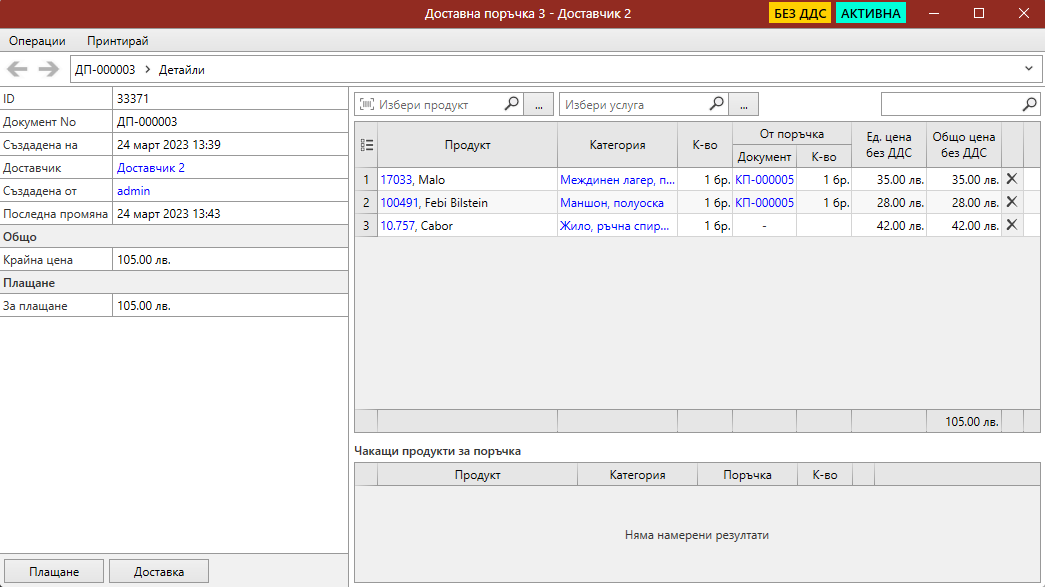This screenshot has width=1045, height=587.
Task: Sort the items table by Продукт header
Action: (x=467, y=145)
